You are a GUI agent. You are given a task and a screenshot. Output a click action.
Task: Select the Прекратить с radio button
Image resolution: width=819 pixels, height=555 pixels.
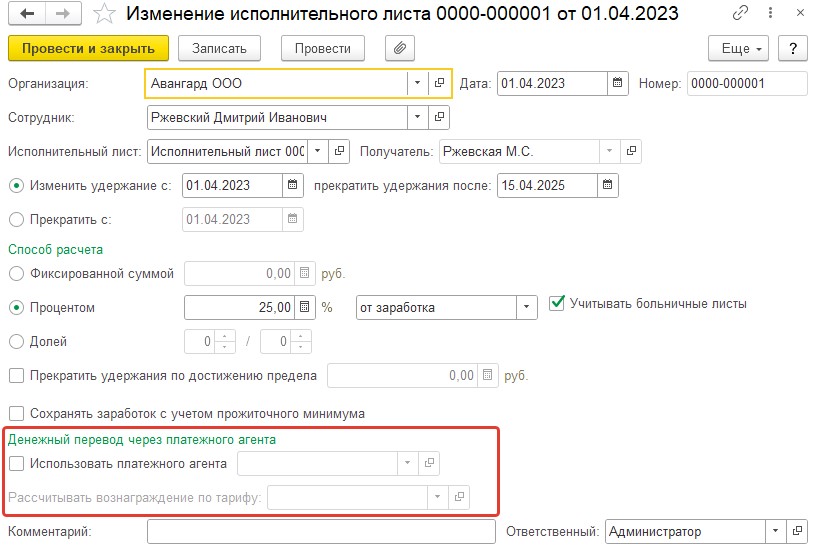tap(16, 219)
